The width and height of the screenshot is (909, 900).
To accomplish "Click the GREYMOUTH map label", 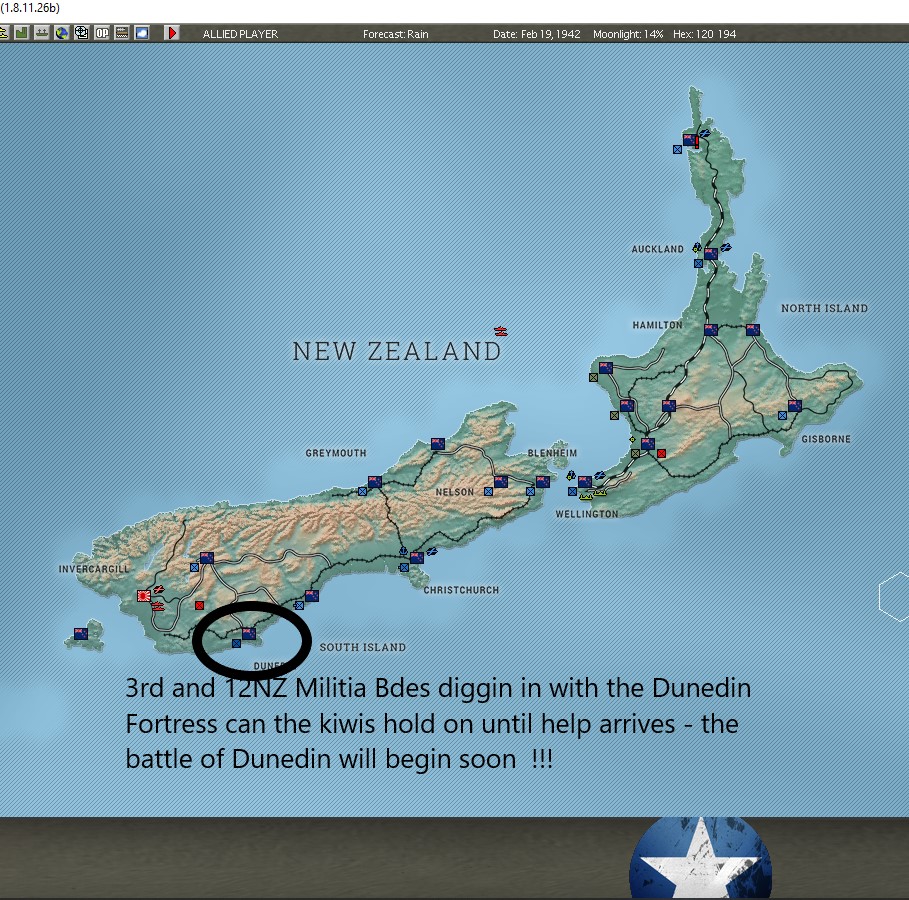I will [336, 453].
